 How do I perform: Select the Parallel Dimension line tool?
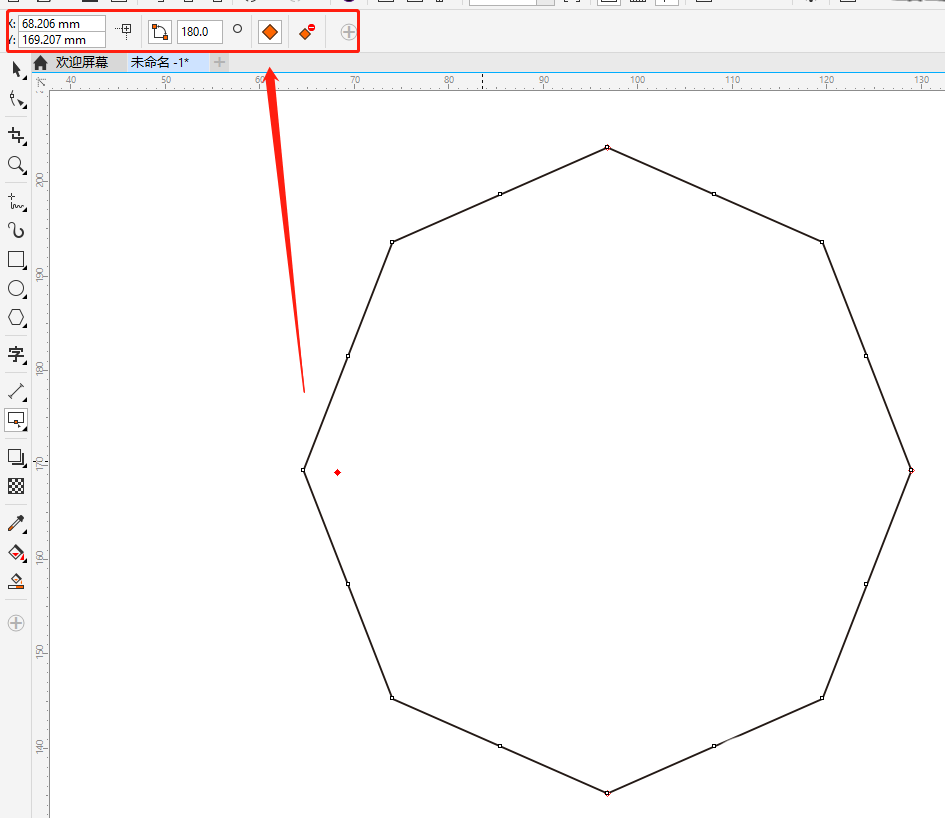[16, 391]
